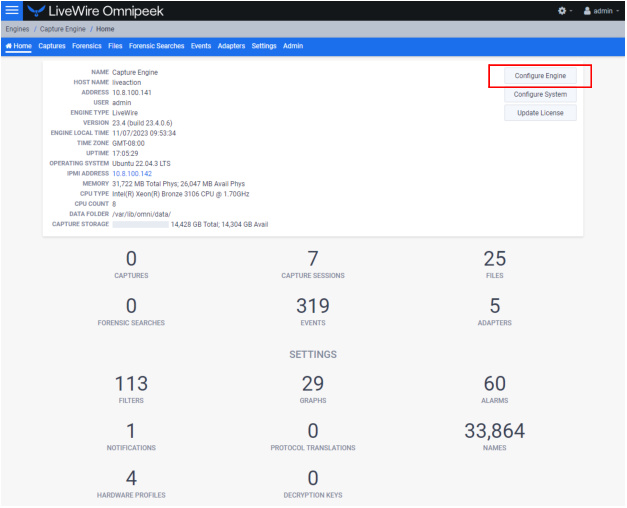Open the 25 Files stat
Viewport: 627px width, 508px height.
[x=495, y=264]
